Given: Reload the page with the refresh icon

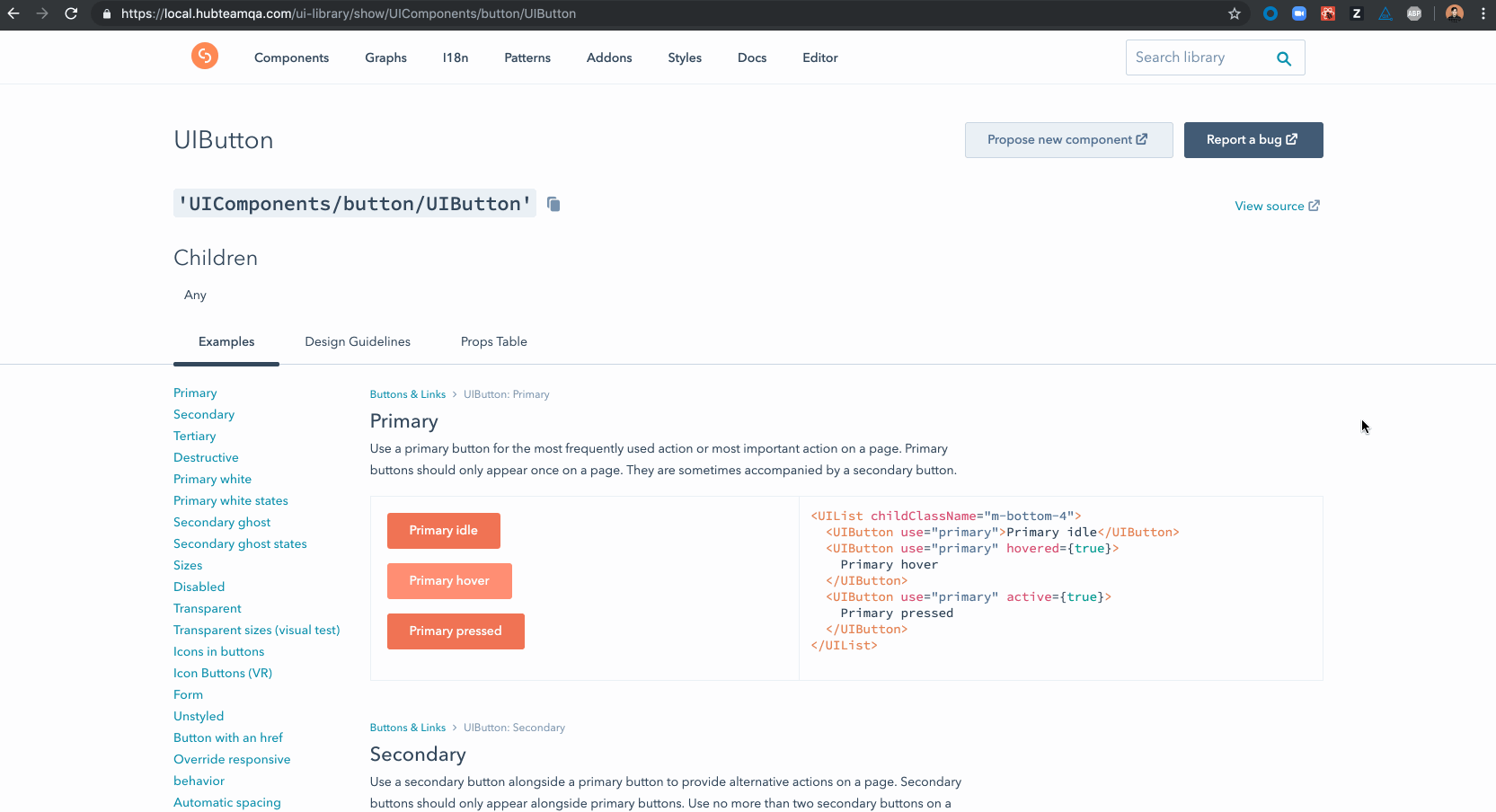Looking at the screenshot, I should (71, 13).
